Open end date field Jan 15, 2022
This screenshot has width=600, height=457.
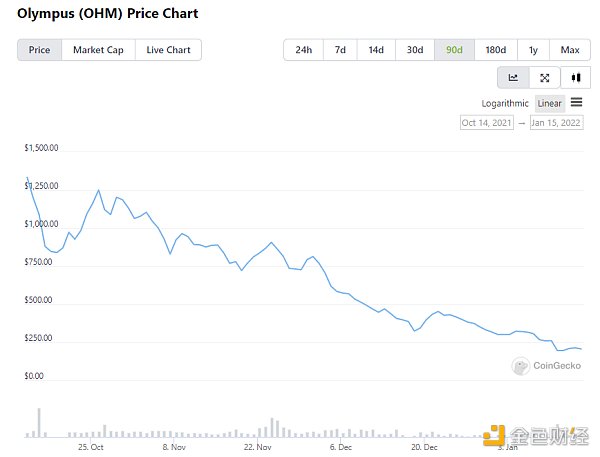pos(558,123)
